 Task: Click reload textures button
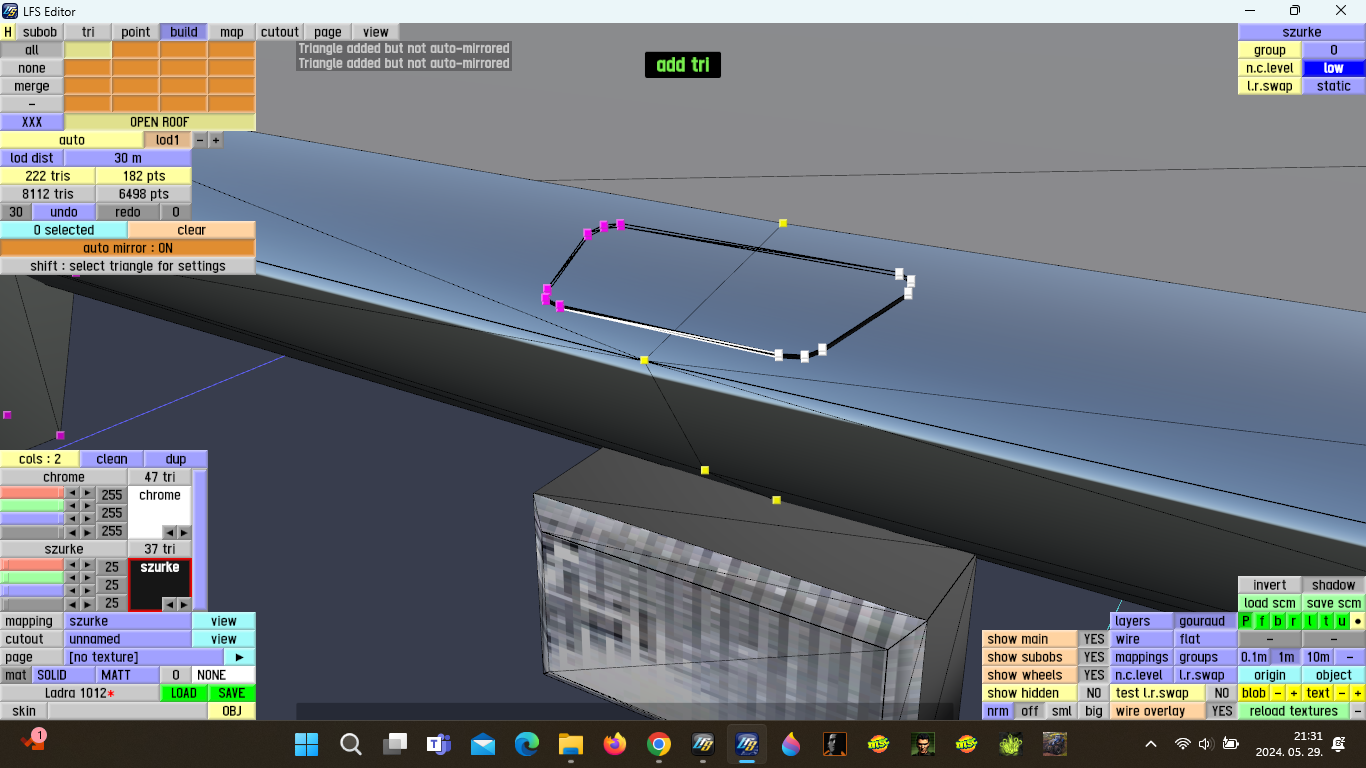coord(1294,711)
